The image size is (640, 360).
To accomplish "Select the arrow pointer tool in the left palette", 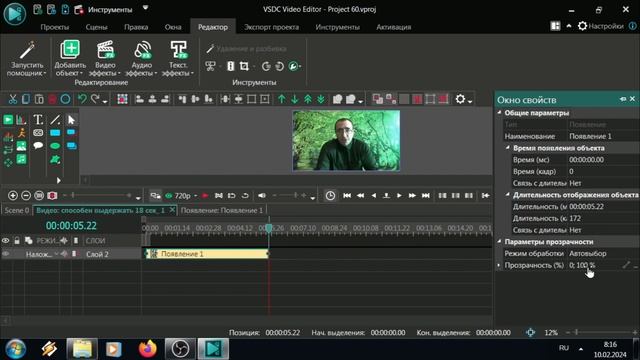I will (71, 120).
